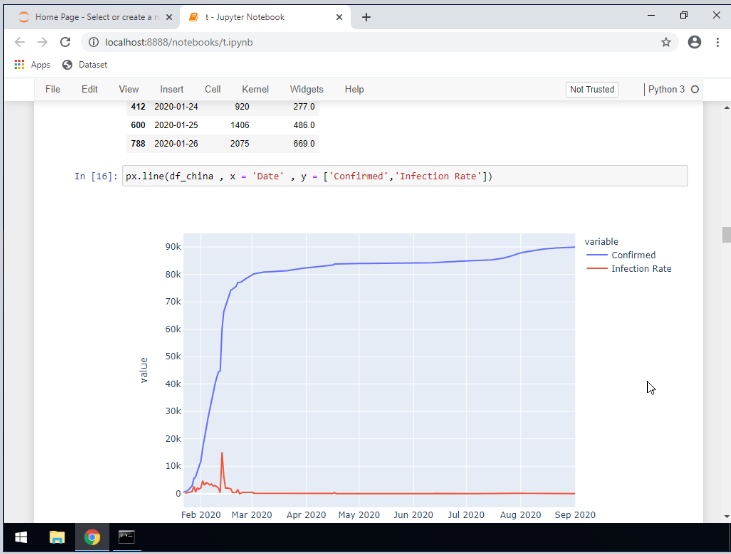
Task: Open the Kernel menu
Action: point(255,90)
